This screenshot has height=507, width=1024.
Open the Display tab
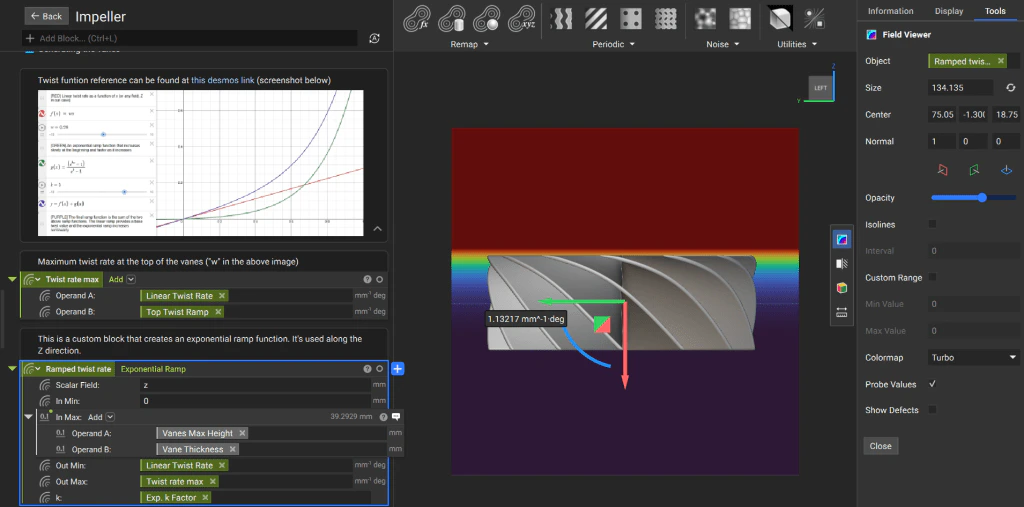pyautogui.click(x=949, y=11)
